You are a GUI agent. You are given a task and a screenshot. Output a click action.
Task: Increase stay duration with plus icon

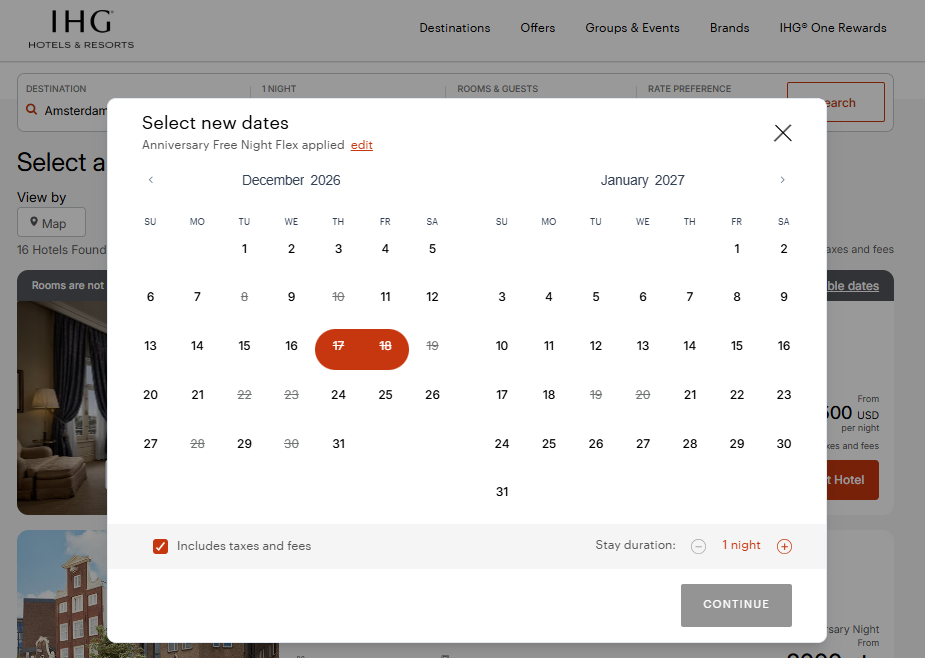click(784, 546)
